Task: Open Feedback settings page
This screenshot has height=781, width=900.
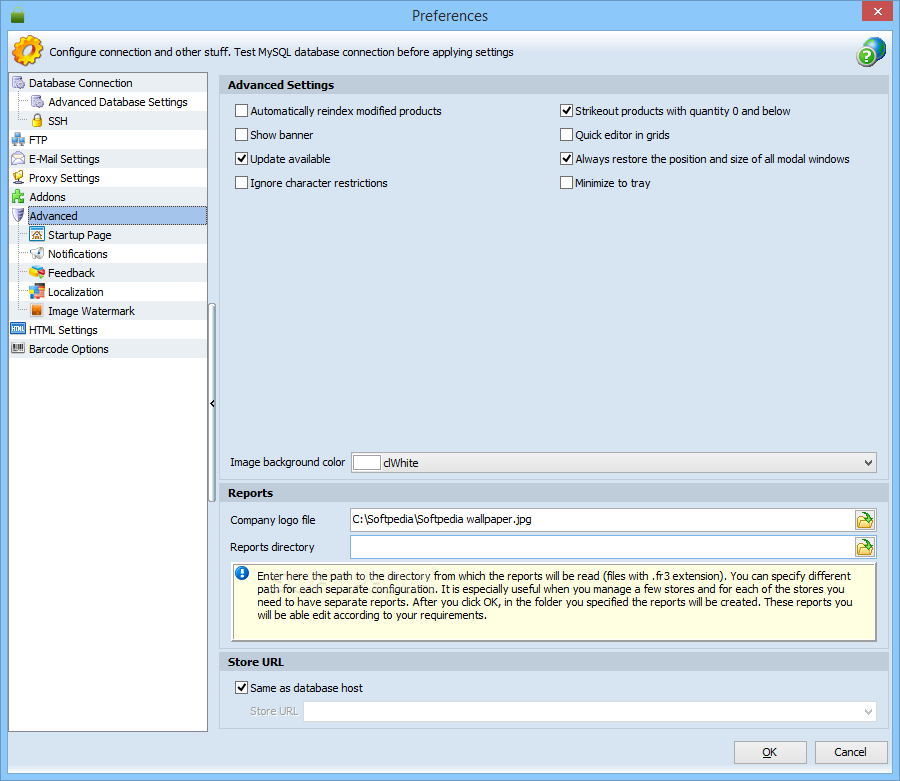Action: click(x=71, y=272)
